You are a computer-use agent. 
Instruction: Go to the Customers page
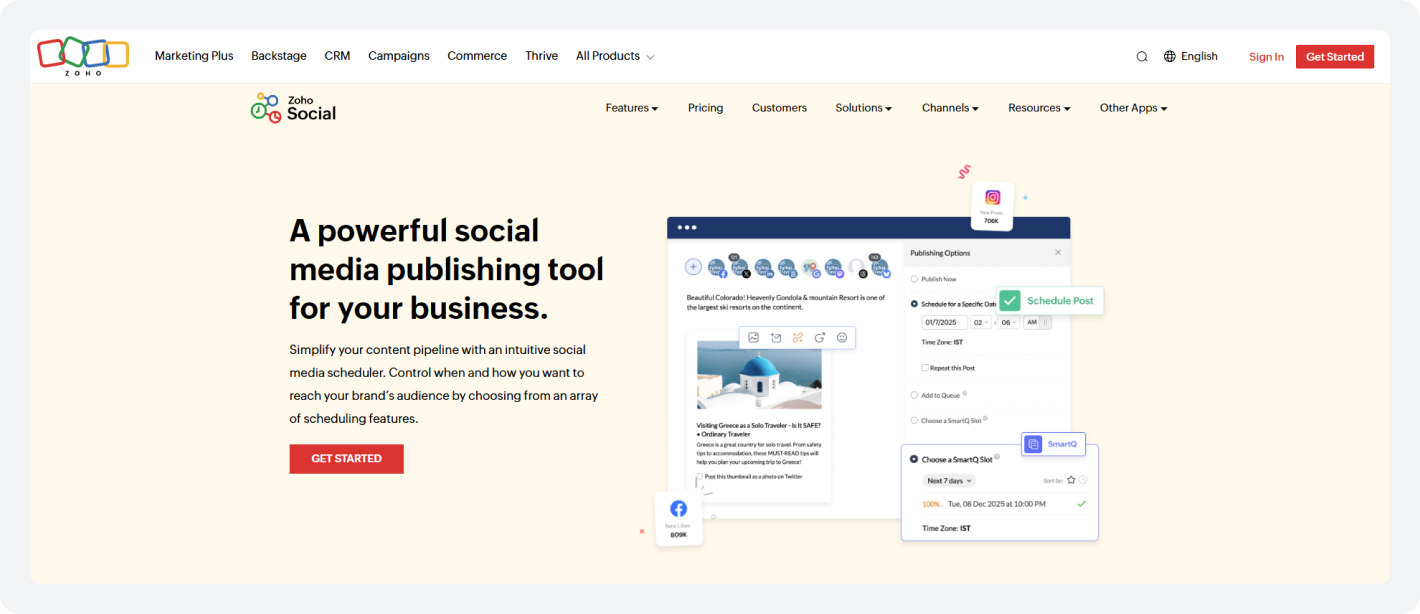click(x=779, y=108)
